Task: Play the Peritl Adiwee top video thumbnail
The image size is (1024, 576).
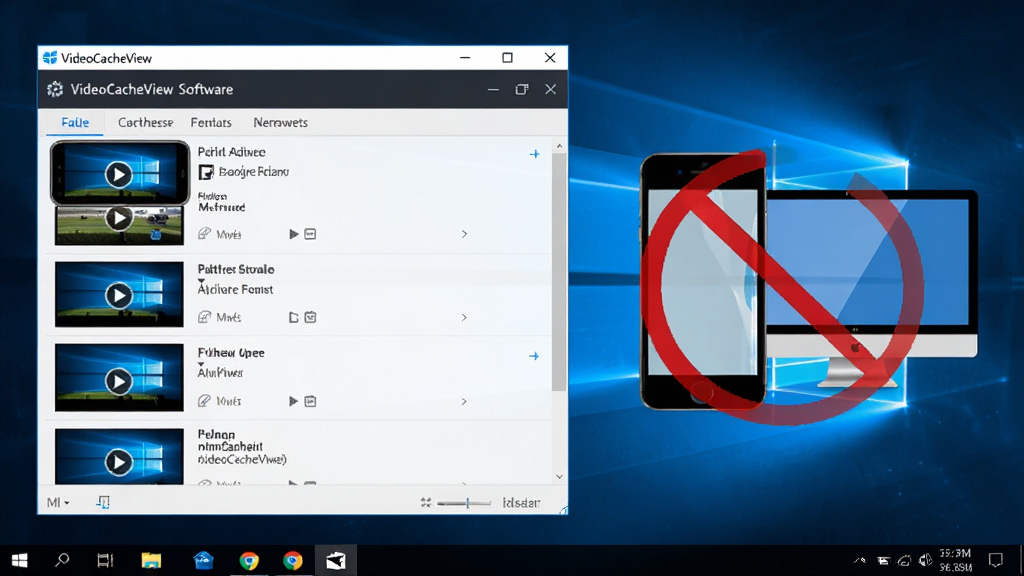Action: pos(118,174)
